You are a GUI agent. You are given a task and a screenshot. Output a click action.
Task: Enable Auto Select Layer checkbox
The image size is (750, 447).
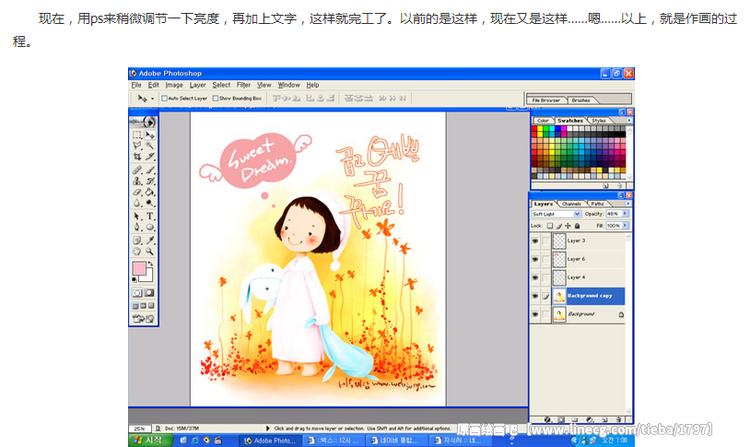165,98
